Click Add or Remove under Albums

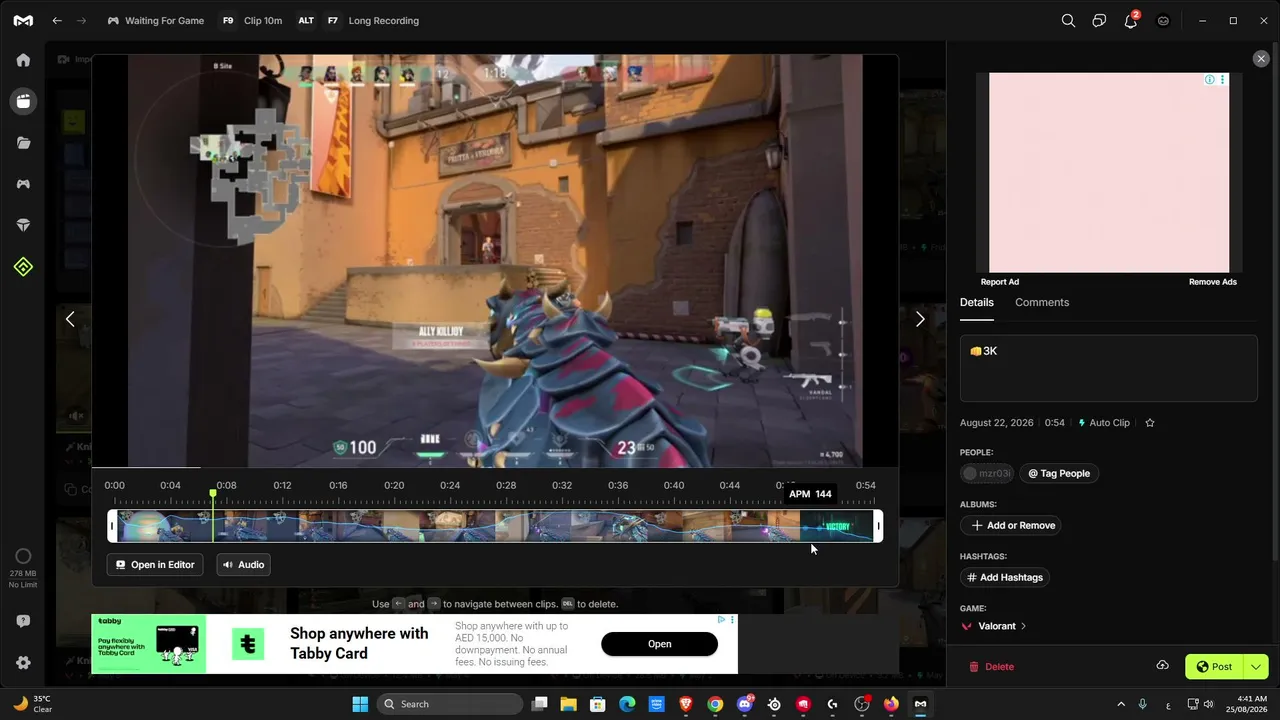tap(1013, 525)
